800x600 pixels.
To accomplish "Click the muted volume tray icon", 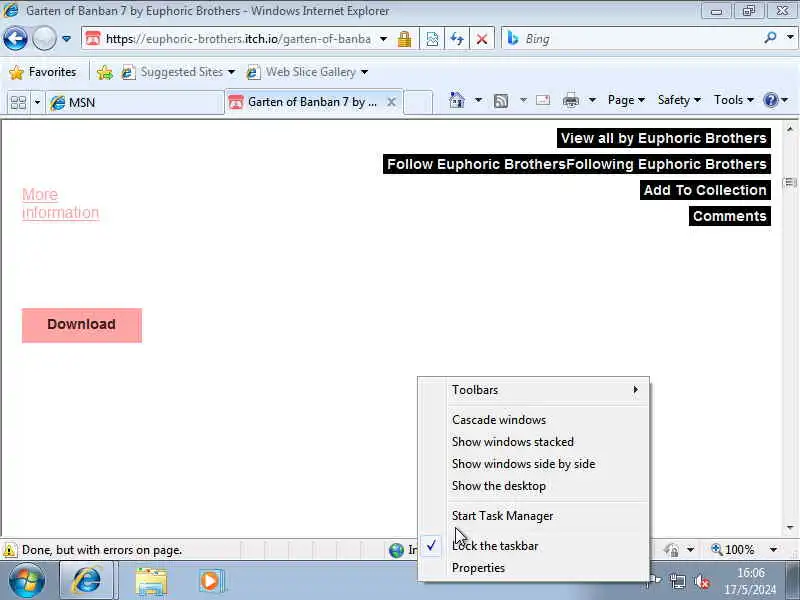I will tap(702, 581).
